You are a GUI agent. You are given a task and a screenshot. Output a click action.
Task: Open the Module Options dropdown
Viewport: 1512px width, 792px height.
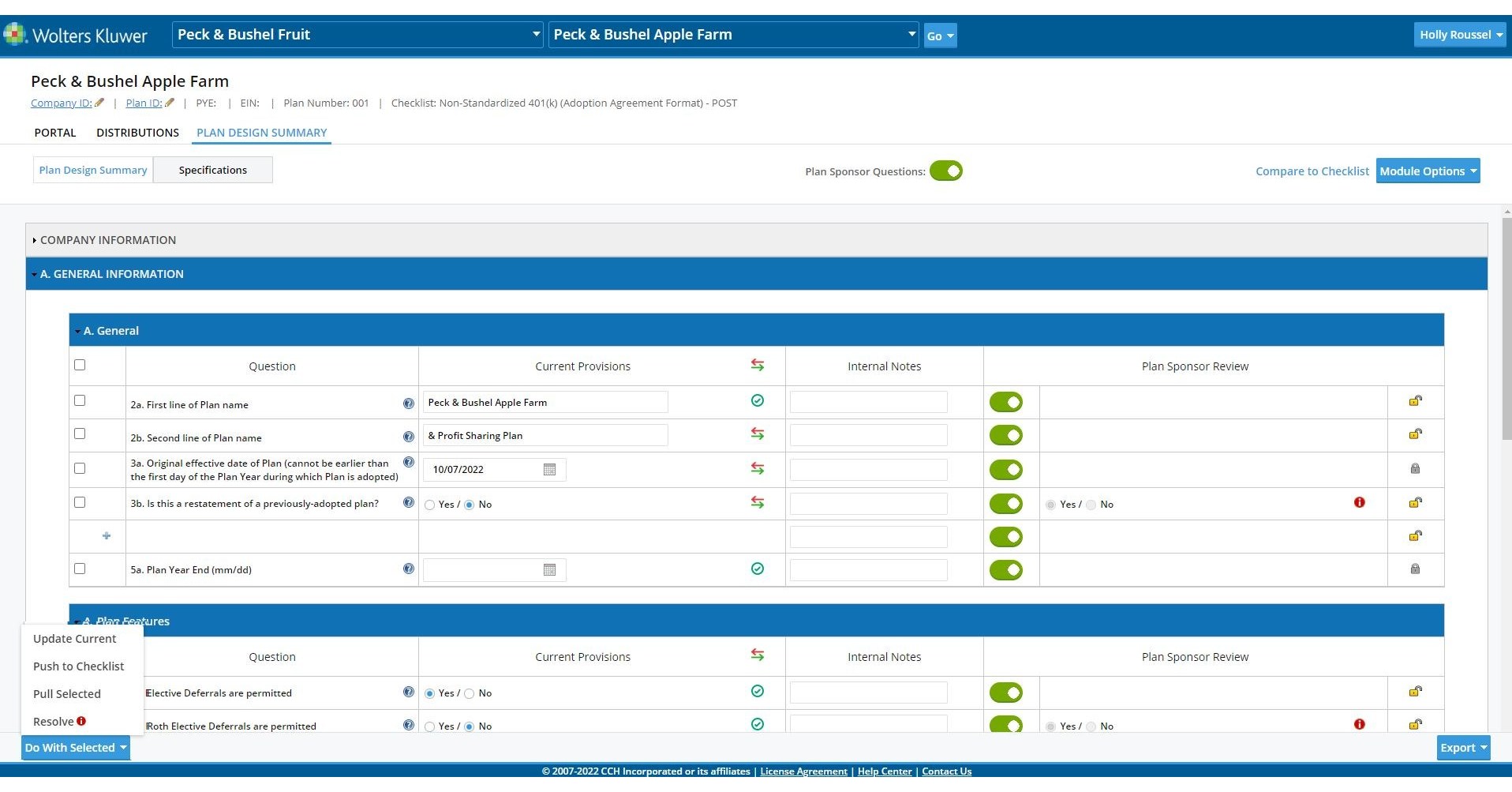1428,171
